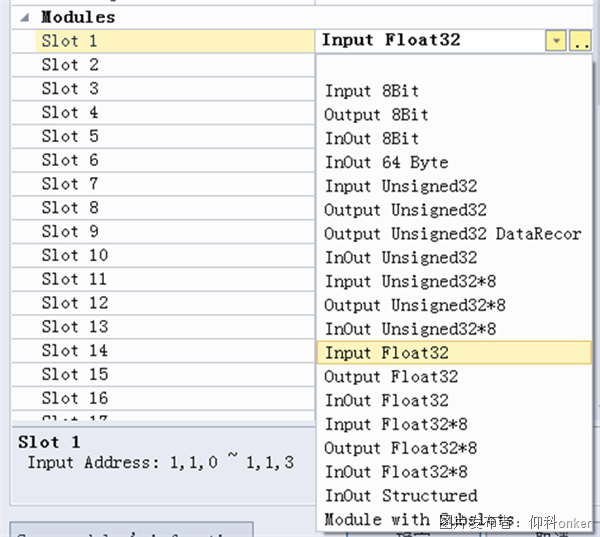Viewport: 600px width, 537px height.
Task: Select InOut Structured module option
Action: [400, 496]
